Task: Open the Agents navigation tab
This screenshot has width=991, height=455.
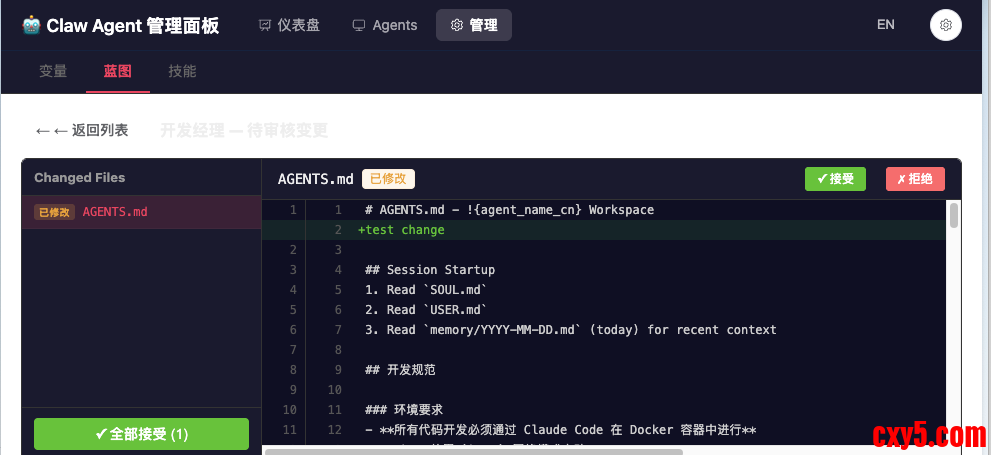Action: [x=385, y=25]
